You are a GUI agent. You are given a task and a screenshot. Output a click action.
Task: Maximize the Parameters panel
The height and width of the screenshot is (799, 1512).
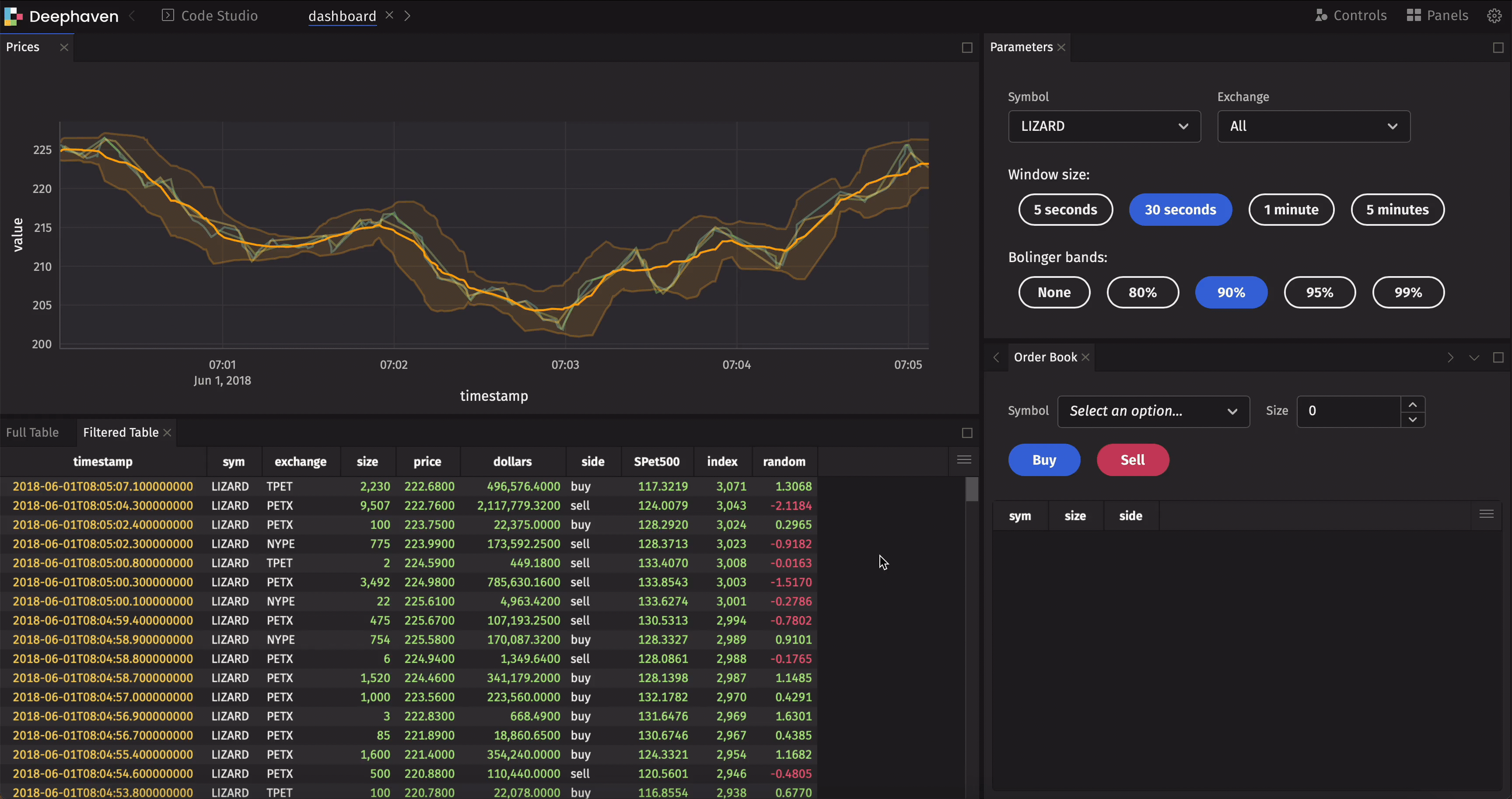(x=1498, y=48)
